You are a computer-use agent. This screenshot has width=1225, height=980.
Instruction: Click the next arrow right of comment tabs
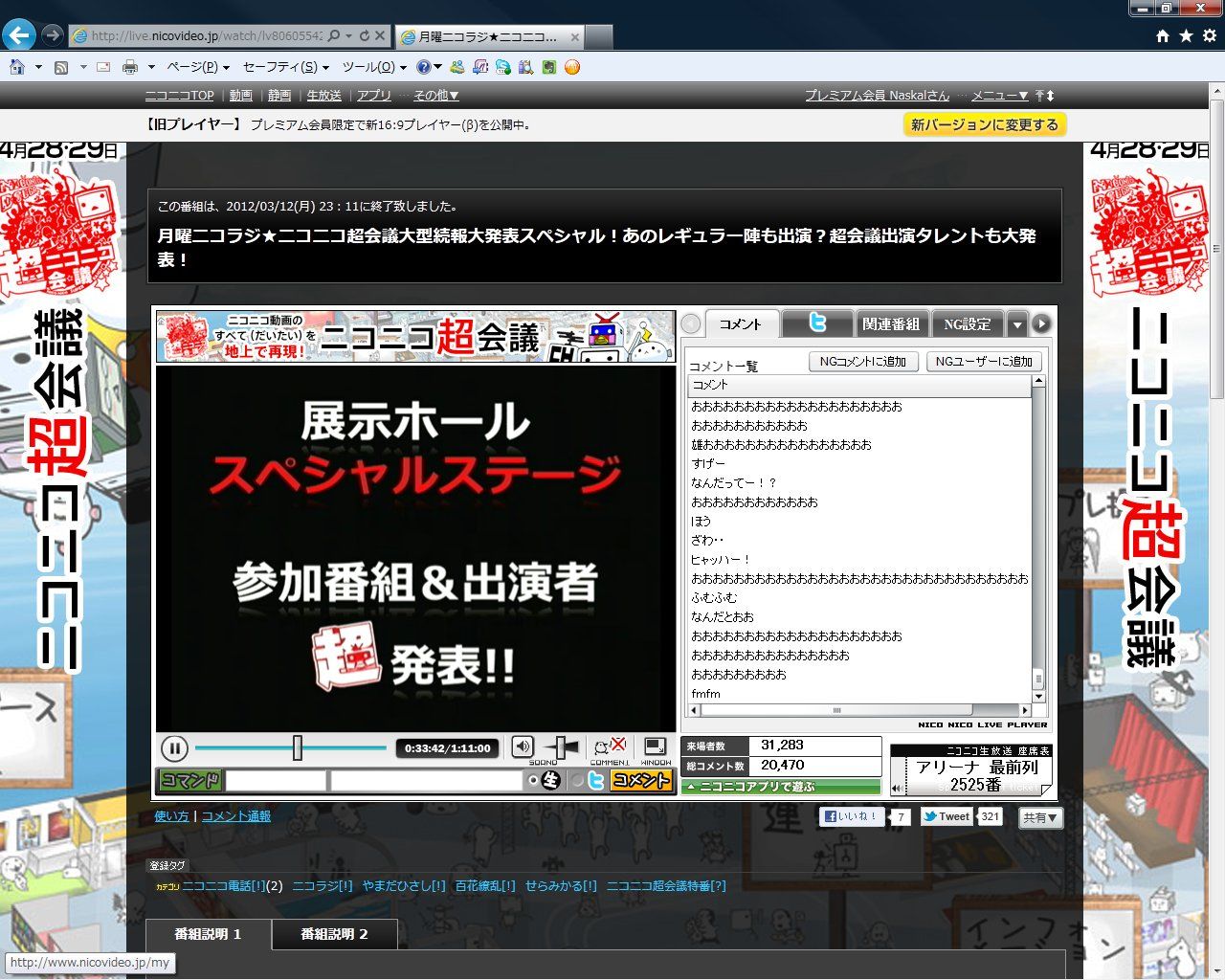[1041, 324]
